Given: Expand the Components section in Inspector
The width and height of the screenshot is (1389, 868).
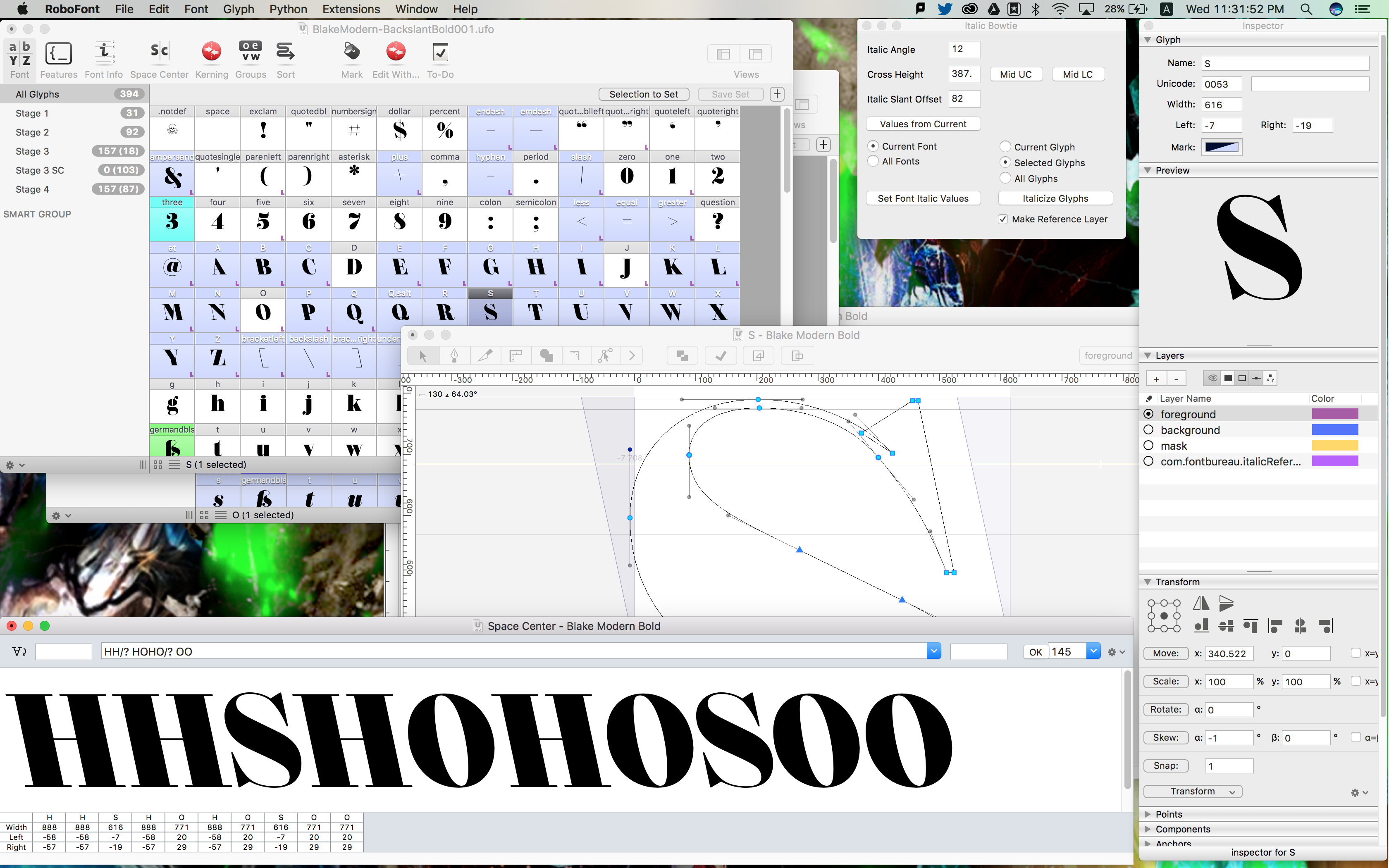Looking at the screenshot, I should [1147, 829].
